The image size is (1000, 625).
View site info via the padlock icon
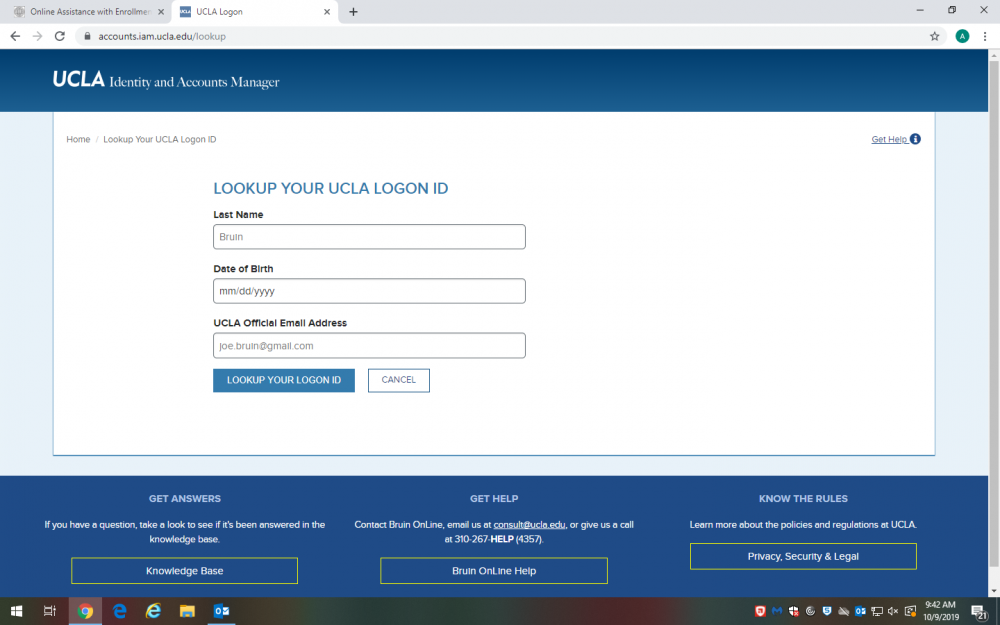pos(88,36)
